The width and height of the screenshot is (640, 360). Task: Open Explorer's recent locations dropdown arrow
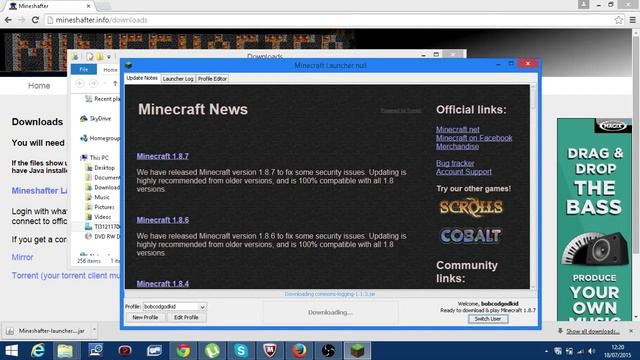[105, 83]
